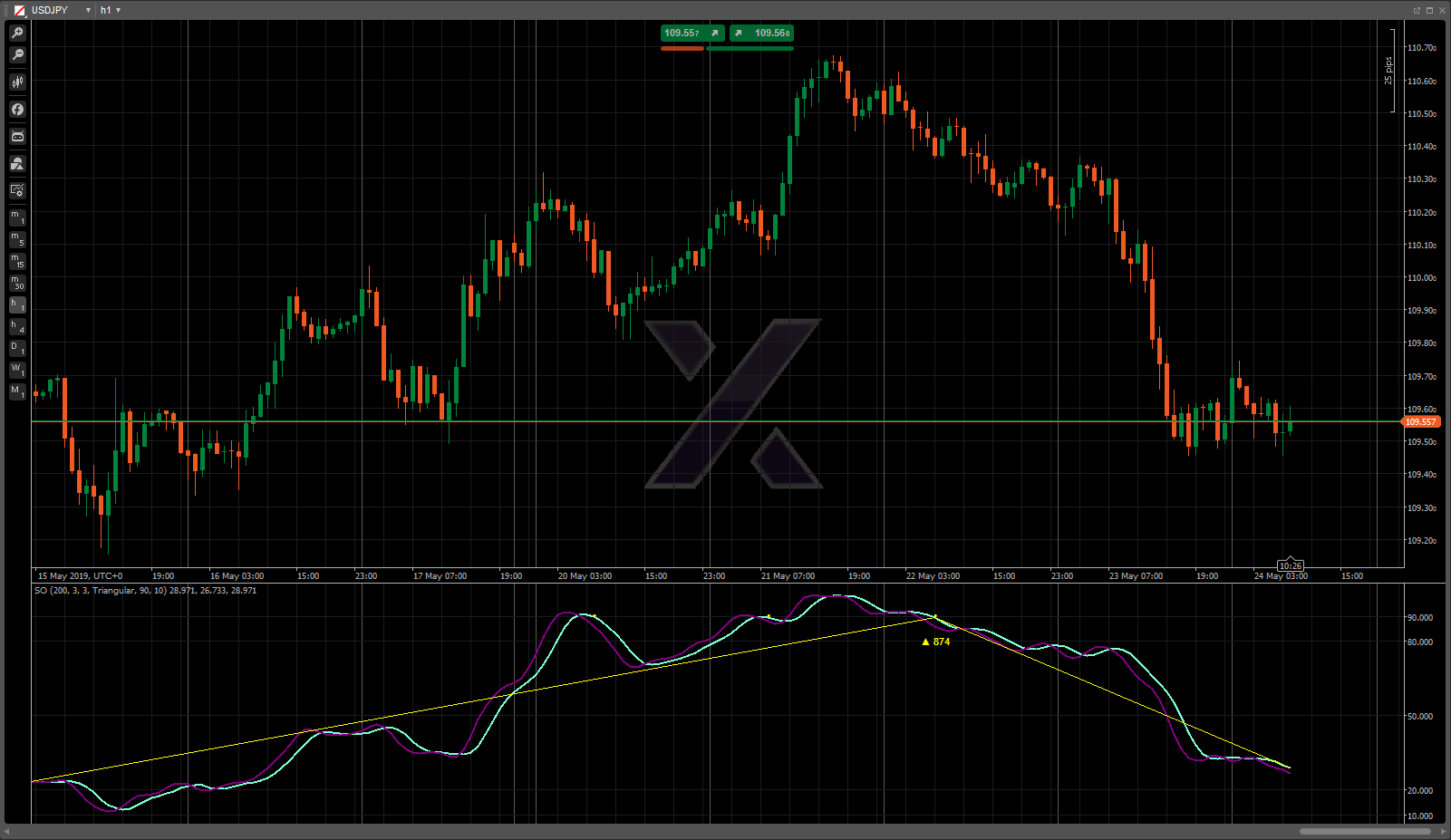Click the zoom in magnifier icon
The height and width of the screenshot is (840, 1451).
click(x=17, y=33)
